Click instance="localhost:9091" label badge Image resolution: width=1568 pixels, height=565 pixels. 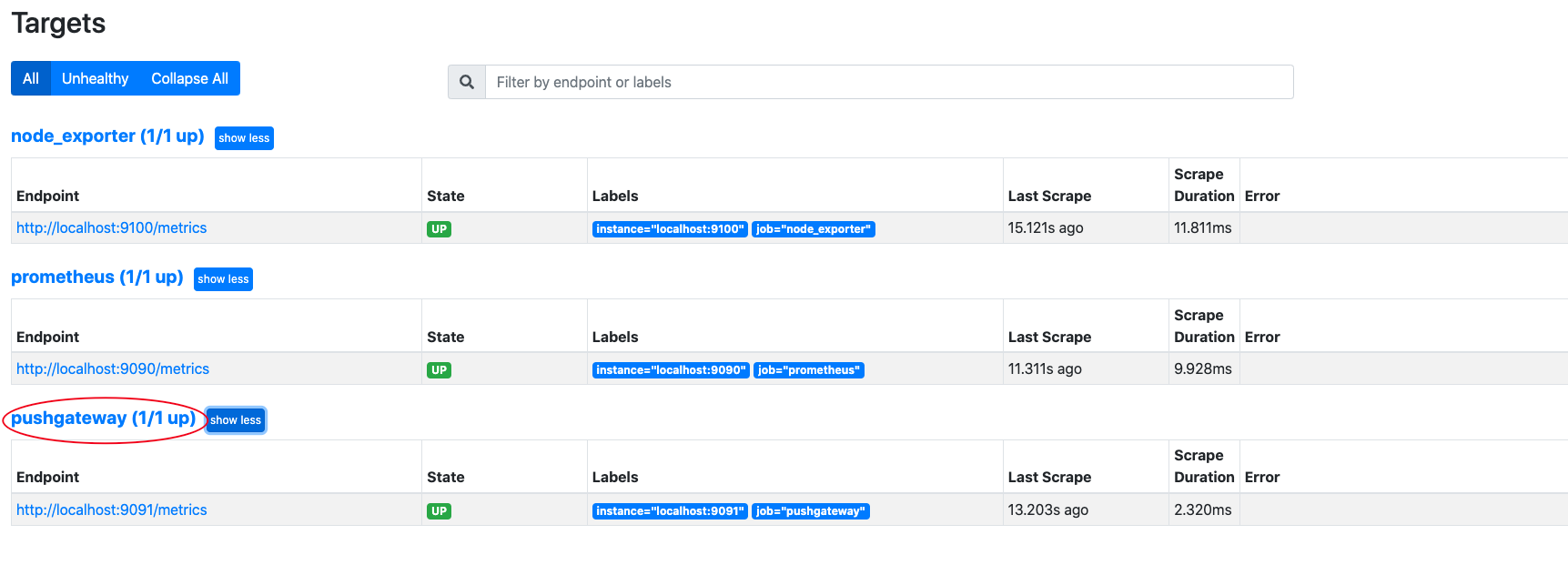tap(670, 511)
